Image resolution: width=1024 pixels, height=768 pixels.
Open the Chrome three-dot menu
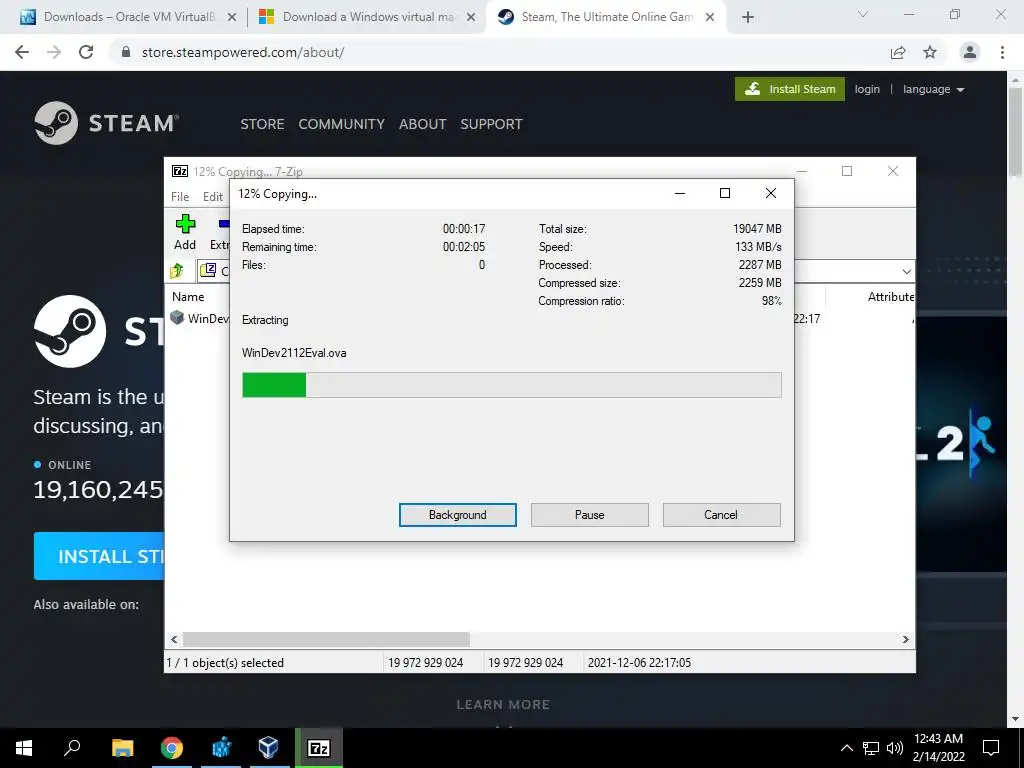click(1002, 52)
